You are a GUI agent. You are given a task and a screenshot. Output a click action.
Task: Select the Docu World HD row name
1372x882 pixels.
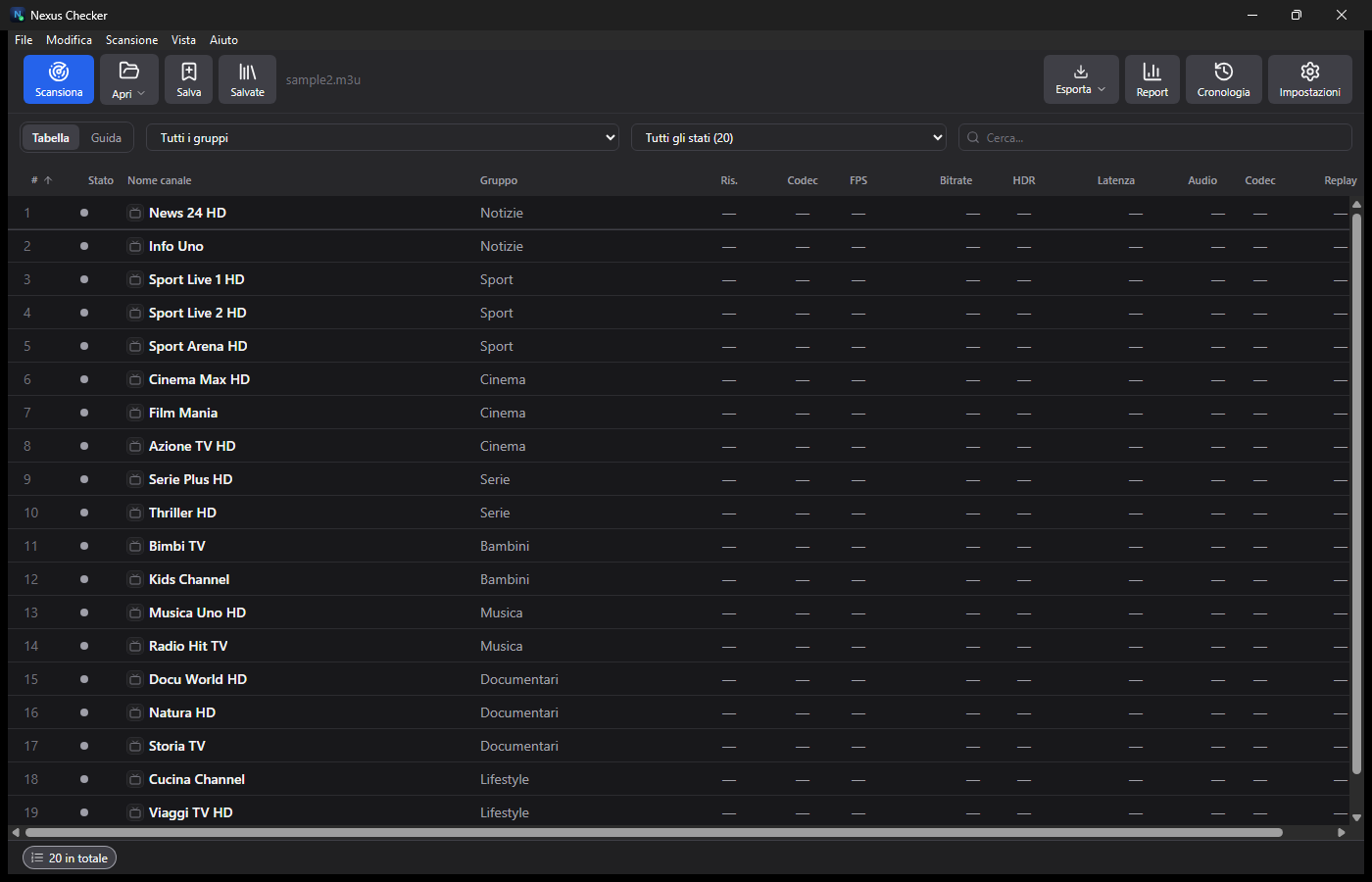[x=198, y=679]
